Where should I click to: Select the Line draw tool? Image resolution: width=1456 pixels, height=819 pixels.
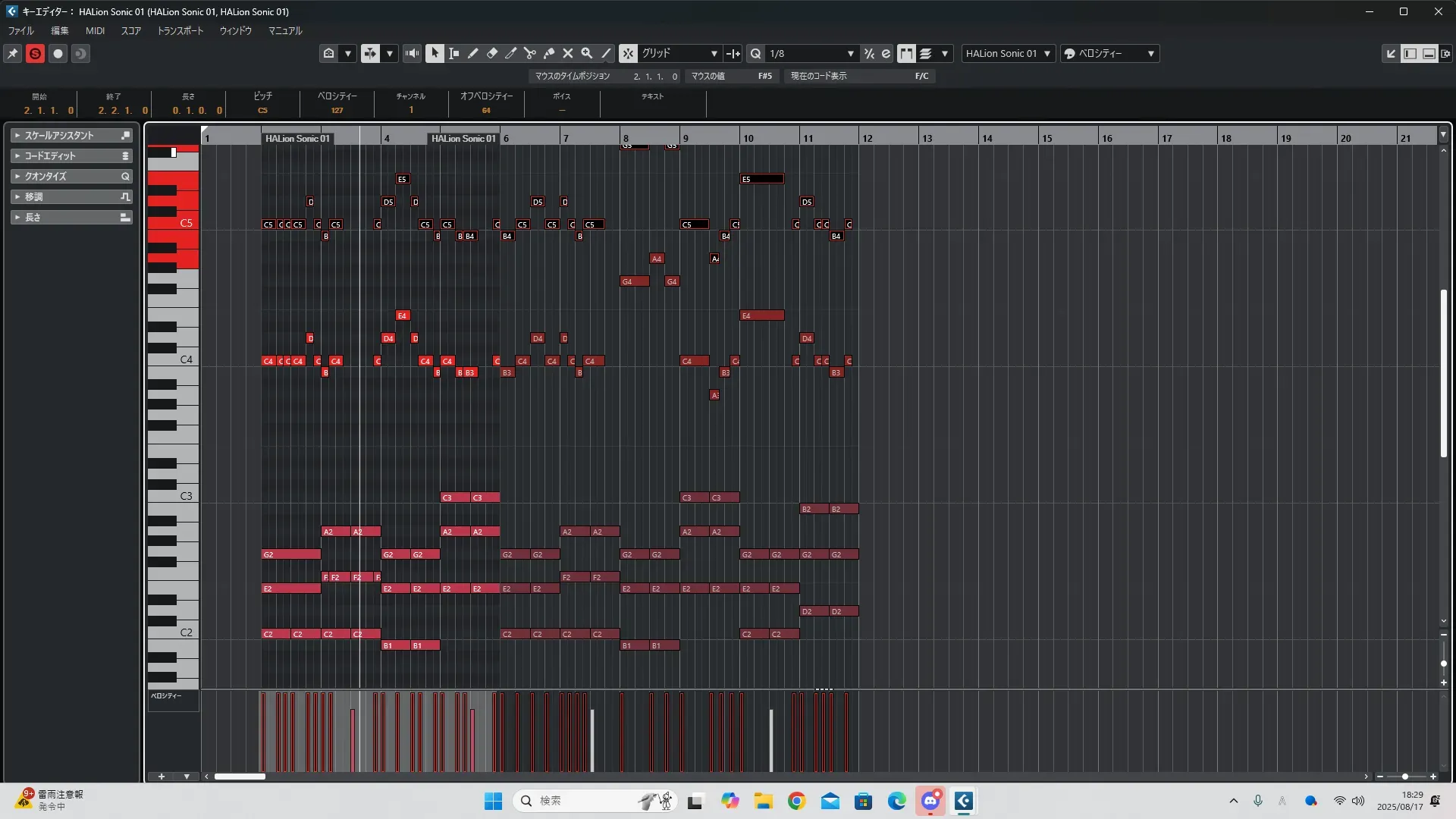click(606, 53)
